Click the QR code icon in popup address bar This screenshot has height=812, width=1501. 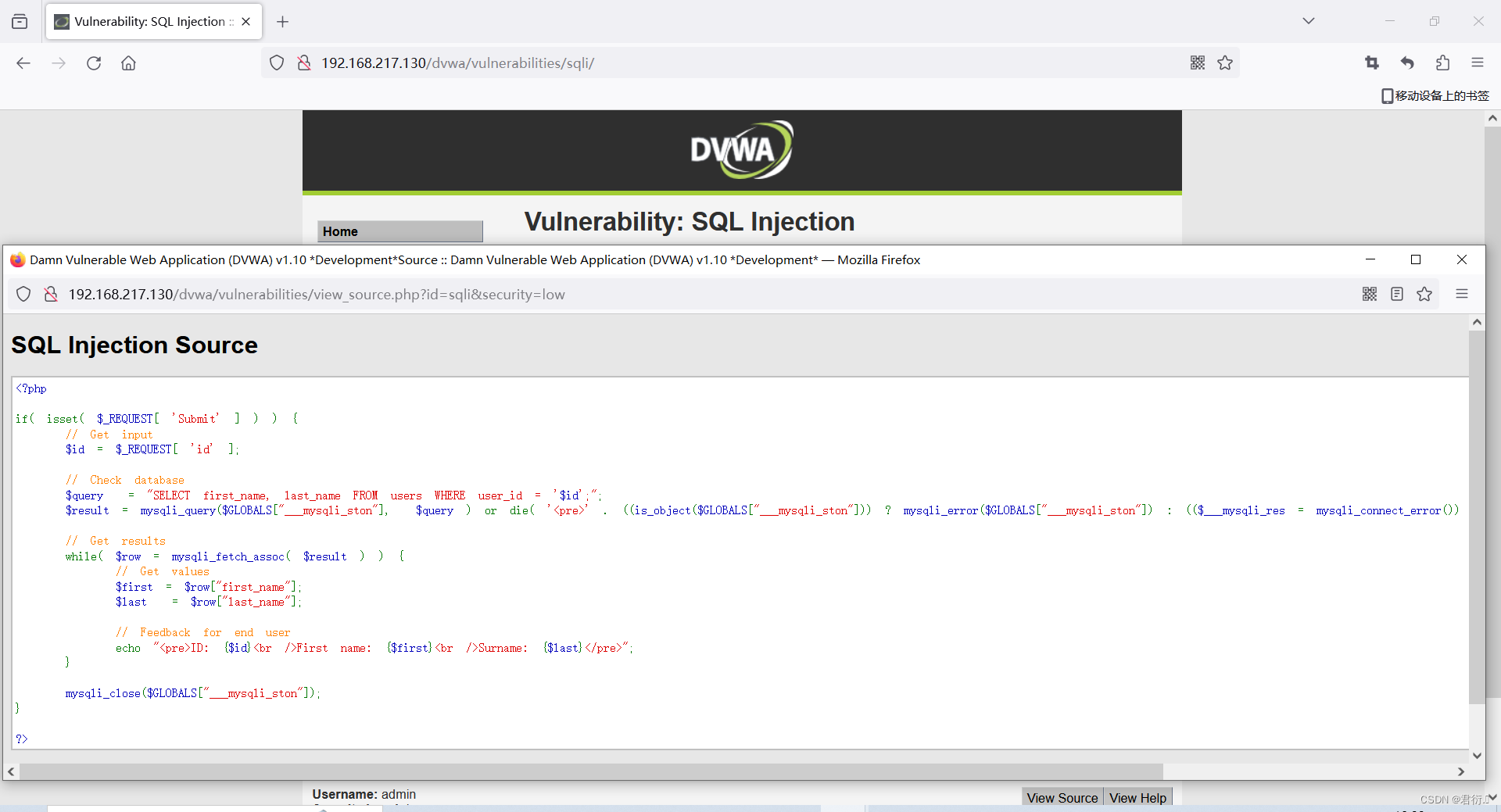pos(1370,294)
